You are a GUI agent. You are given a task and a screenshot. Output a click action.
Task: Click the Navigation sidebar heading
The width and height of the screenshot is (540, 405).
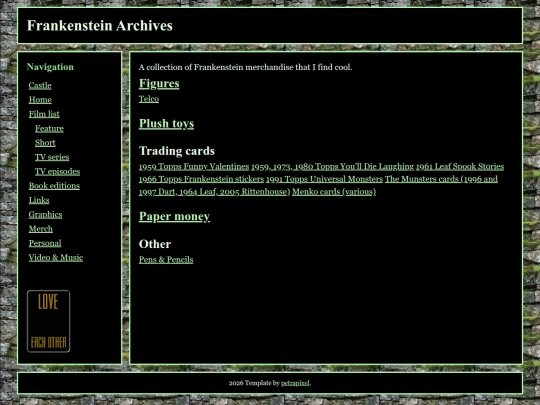pos(50,67)
